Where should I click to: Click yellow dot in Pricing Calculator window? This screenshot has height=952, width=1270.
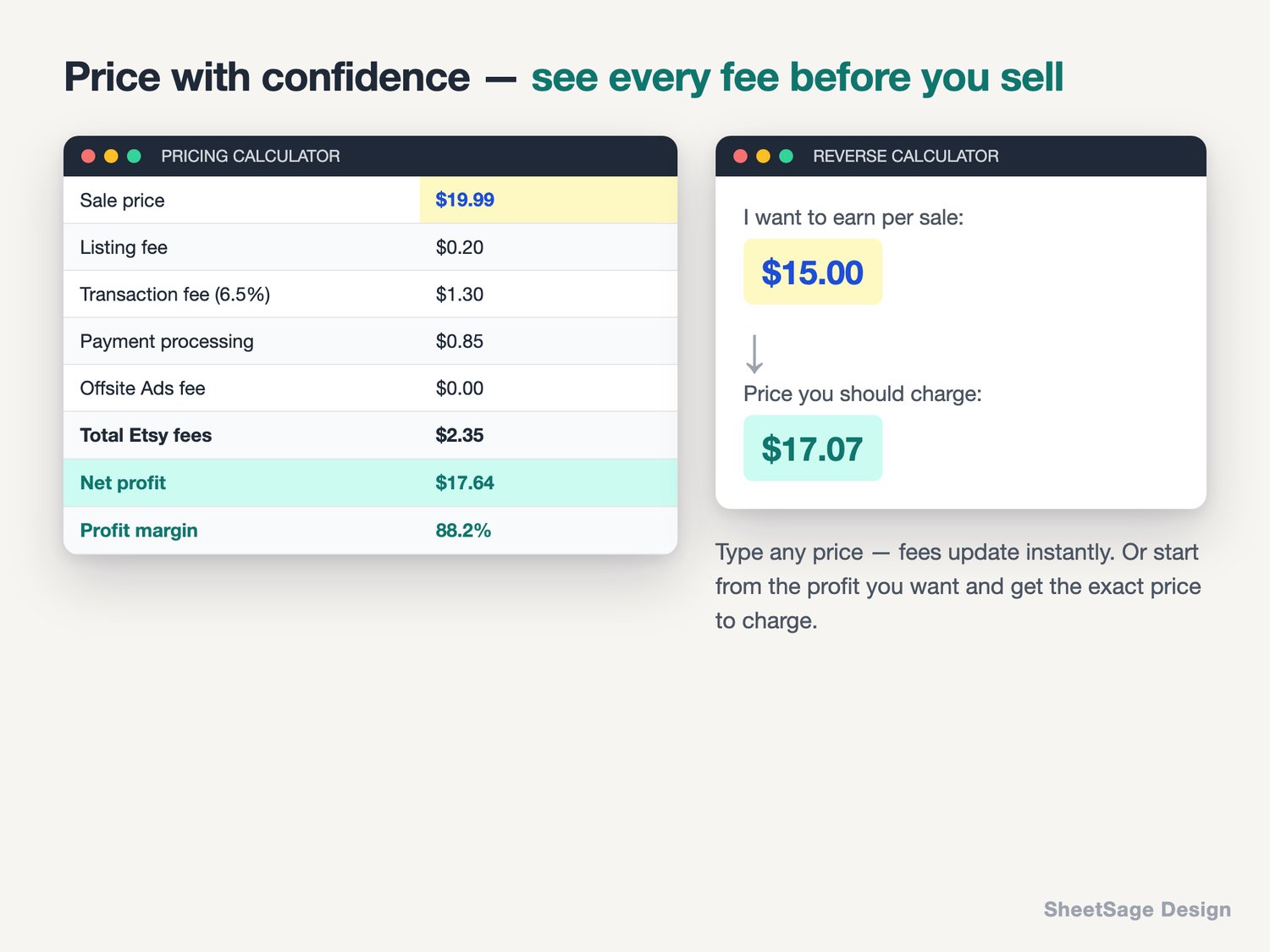(111, 156)
